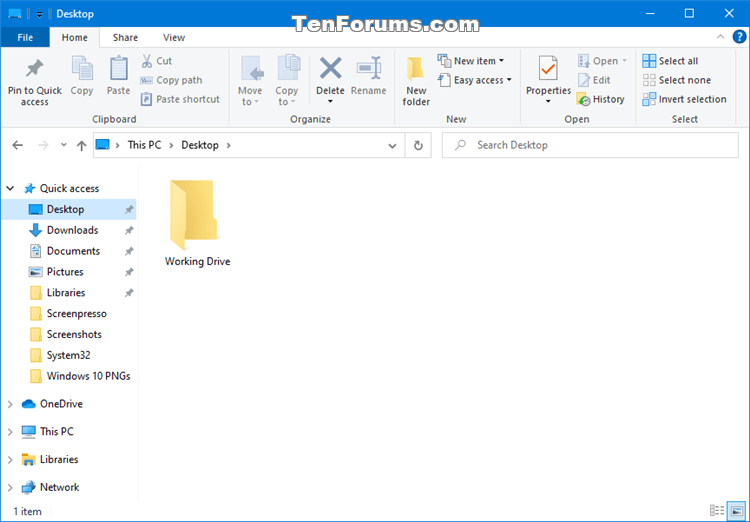Click Invert selection

684,99
